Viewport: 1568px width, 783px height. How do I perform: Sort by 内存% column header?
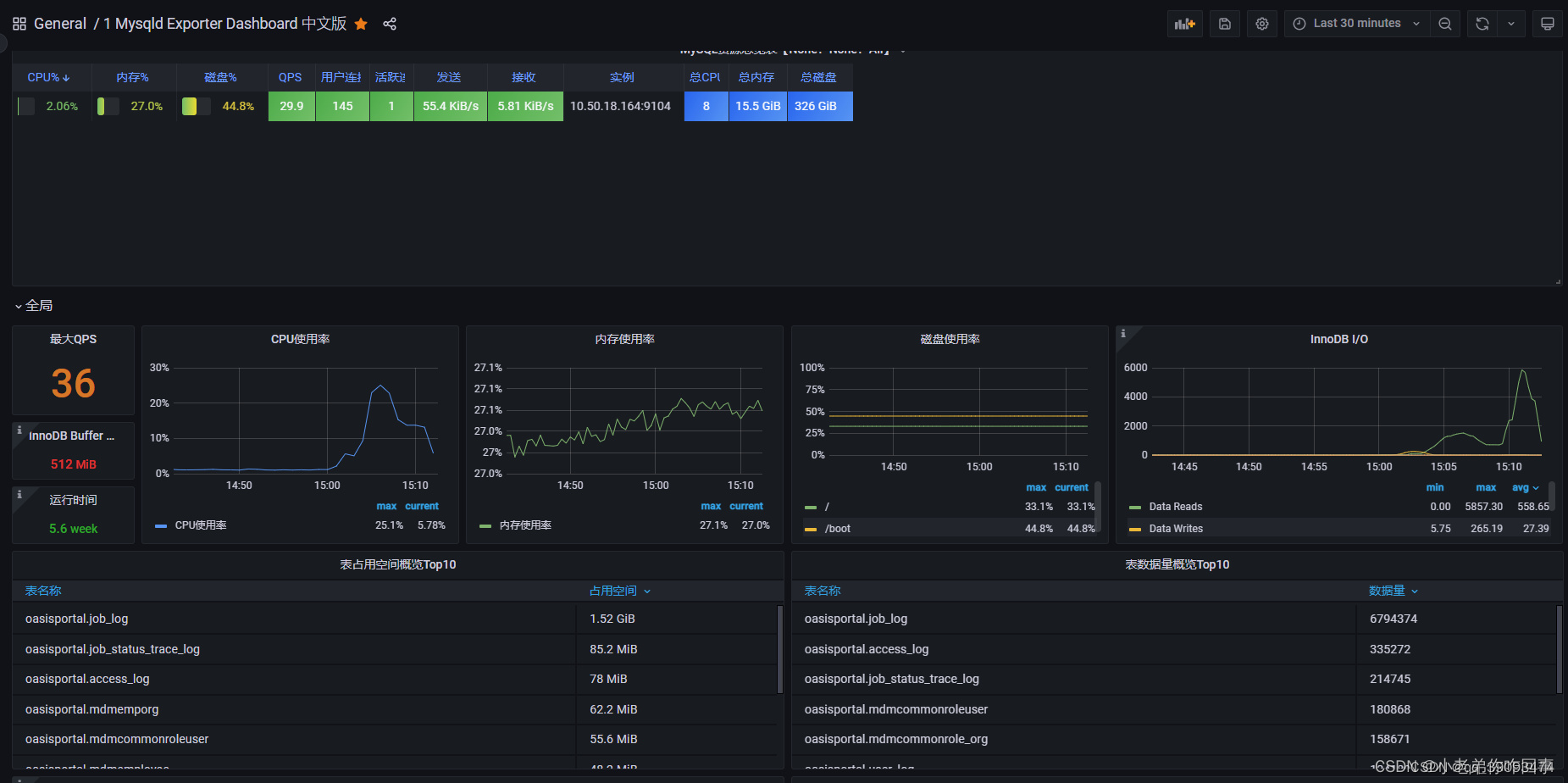point(133,77)
